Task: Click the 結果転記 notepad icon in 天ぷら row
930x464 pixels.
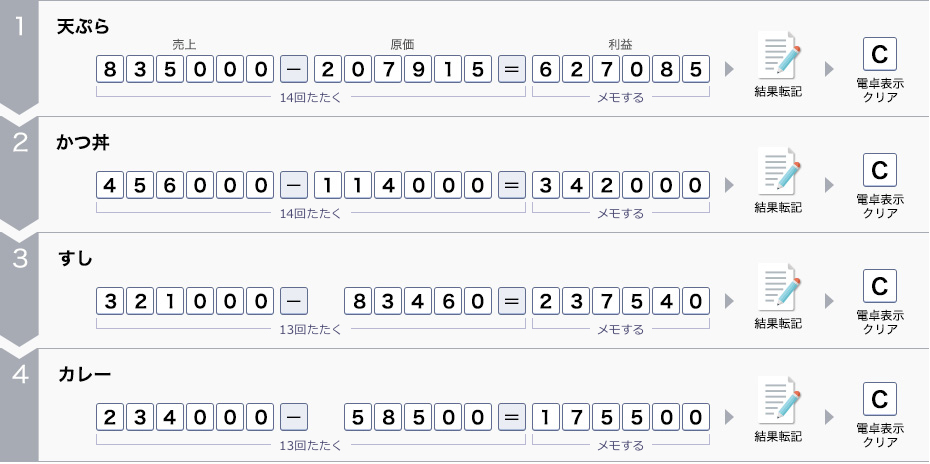Action: tap(778, 58)
